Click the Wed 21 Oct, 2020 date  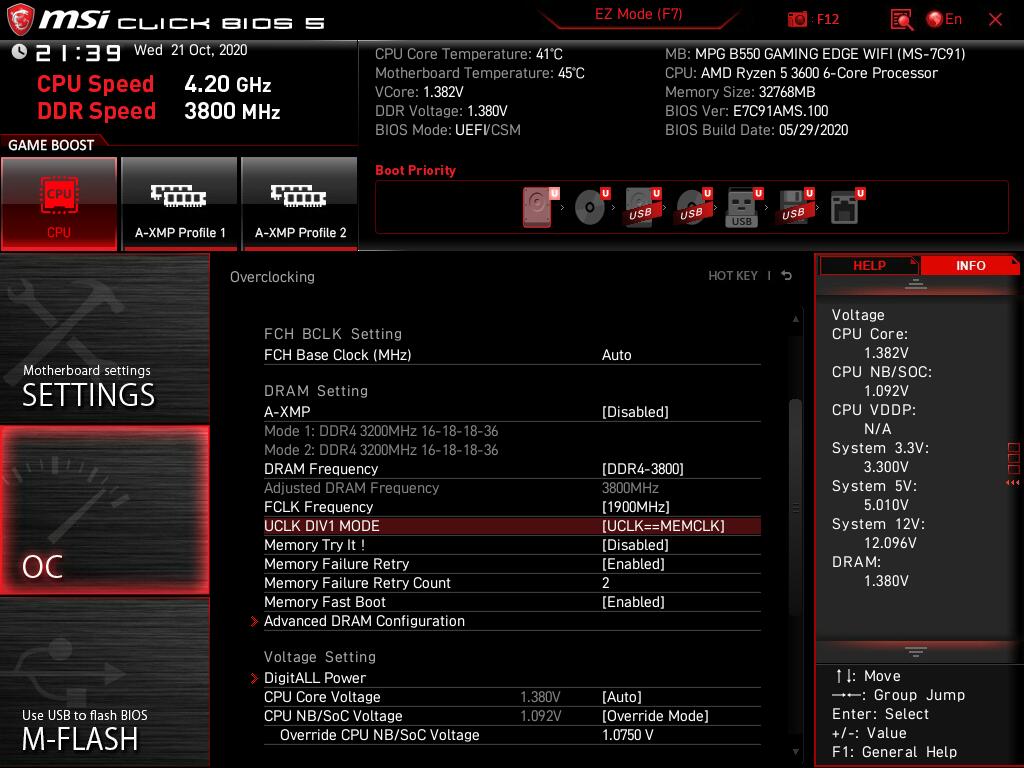(x=191, y=50)
